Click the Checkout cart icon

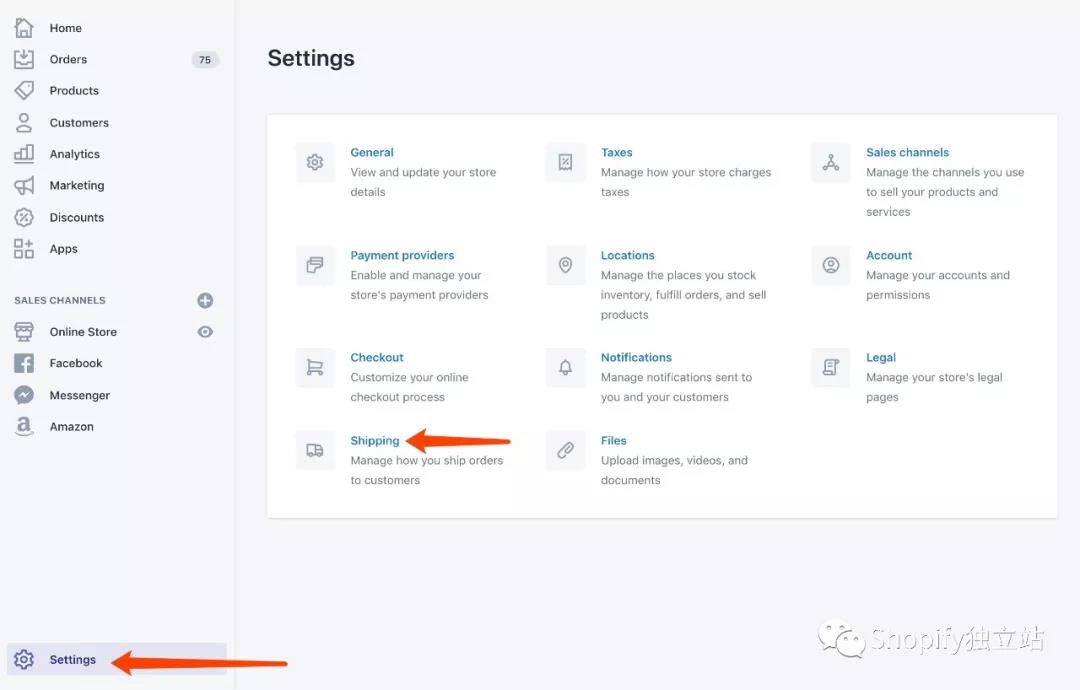[x=315, y=367]
